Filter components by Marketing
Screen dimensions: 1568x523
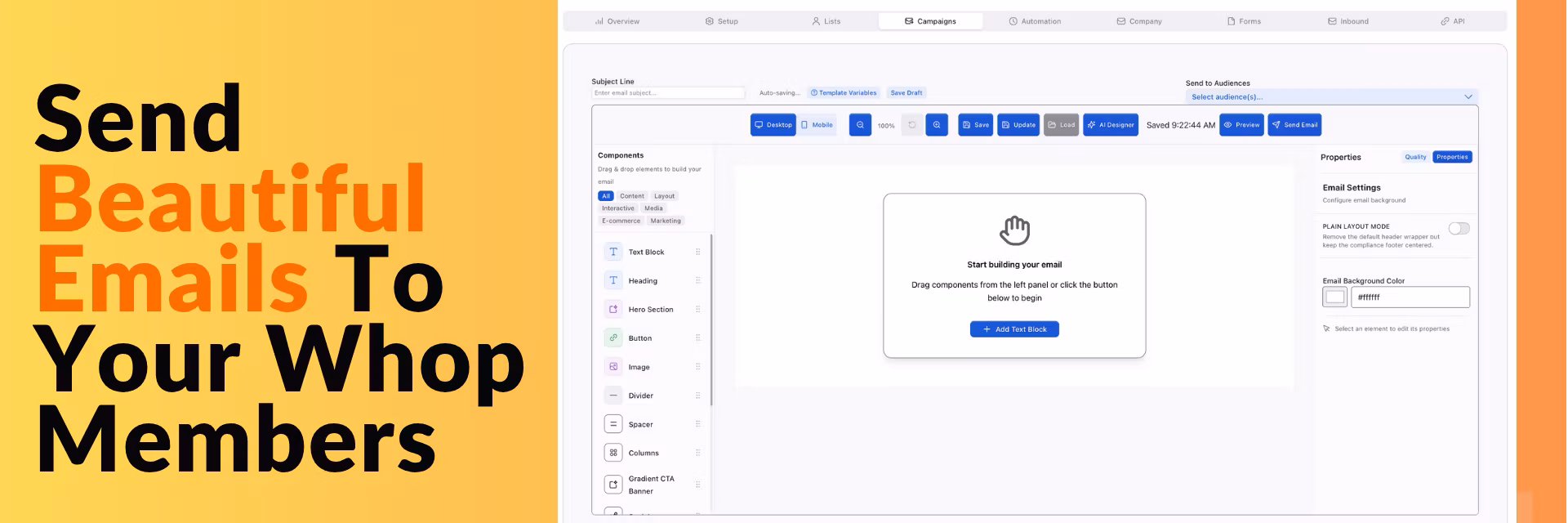[666, 221]
